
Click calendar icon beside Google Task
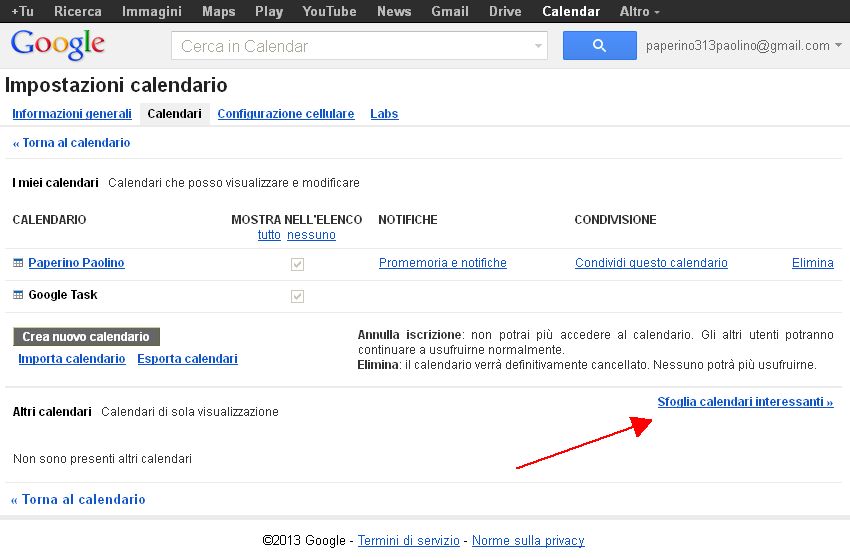pos(18,295)
